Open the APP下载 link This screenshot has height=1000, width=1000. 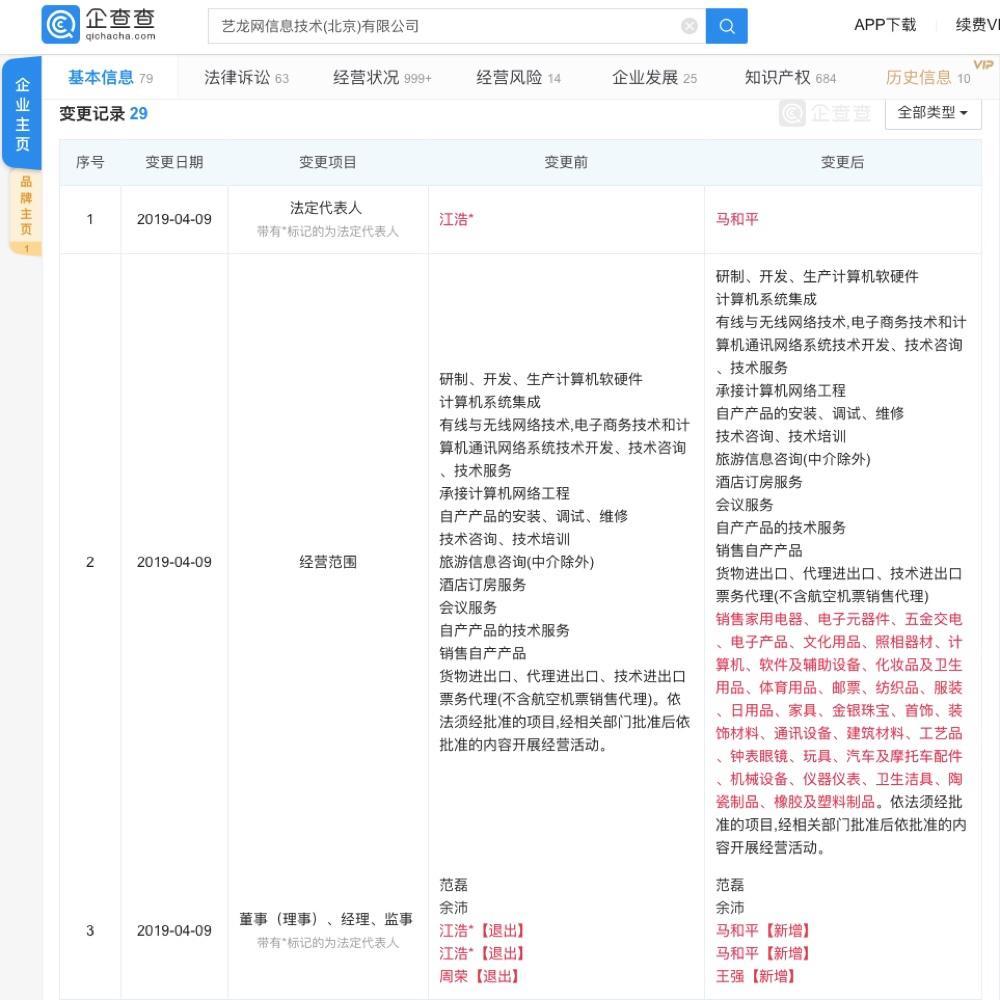tap(885, 25)
